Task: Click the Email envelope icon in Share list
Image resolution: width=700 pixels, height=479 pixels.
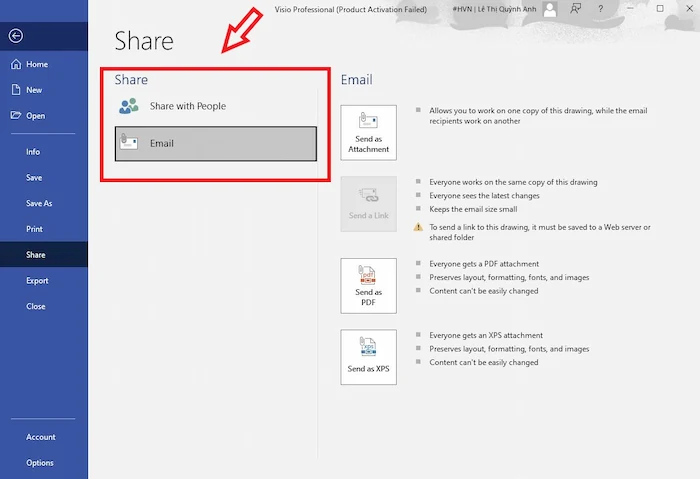Action: (129, 142)
